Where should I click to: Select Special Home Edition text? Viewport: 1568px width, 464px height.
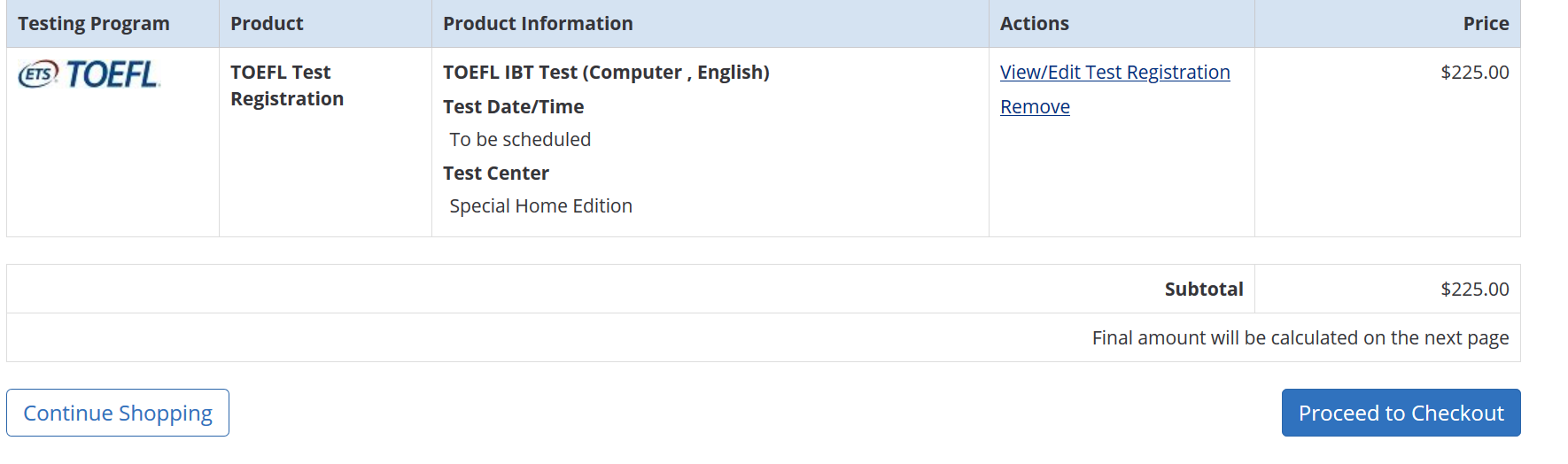coord(540,206)
